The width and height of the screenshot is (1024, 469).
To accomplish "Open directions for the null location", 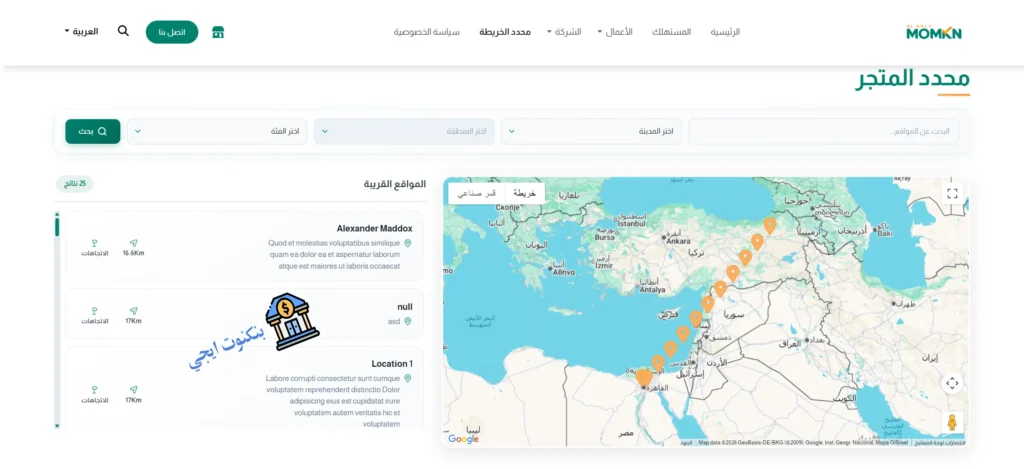I will [95, 315].
